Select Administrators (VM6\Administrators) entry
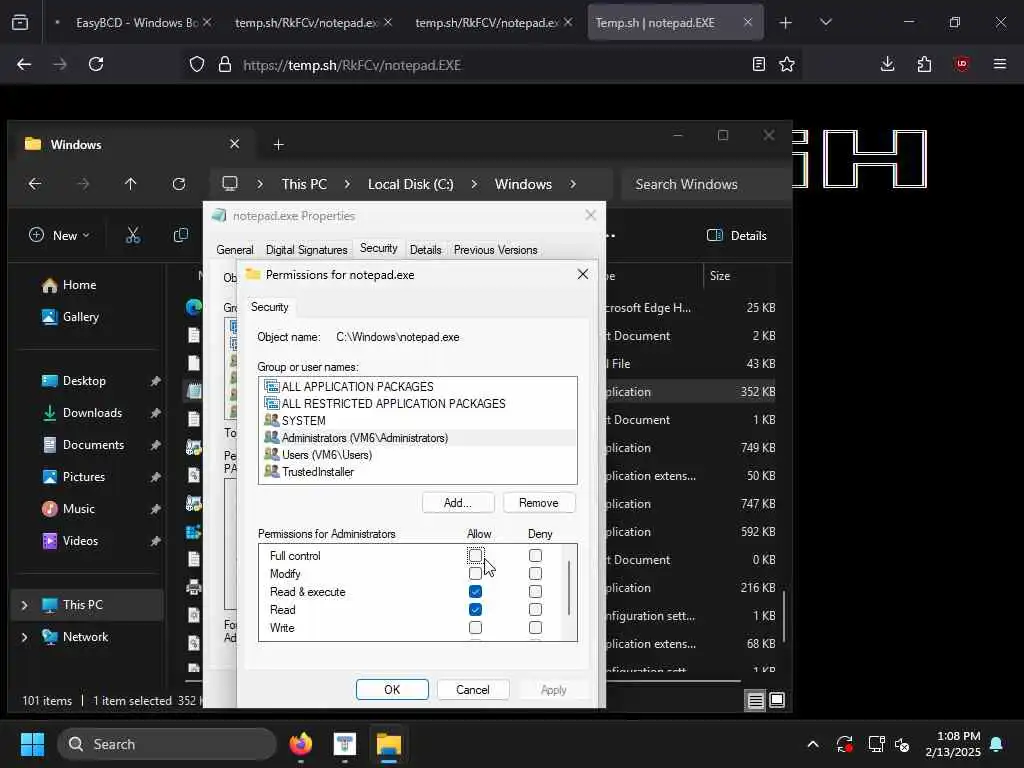 417,438
